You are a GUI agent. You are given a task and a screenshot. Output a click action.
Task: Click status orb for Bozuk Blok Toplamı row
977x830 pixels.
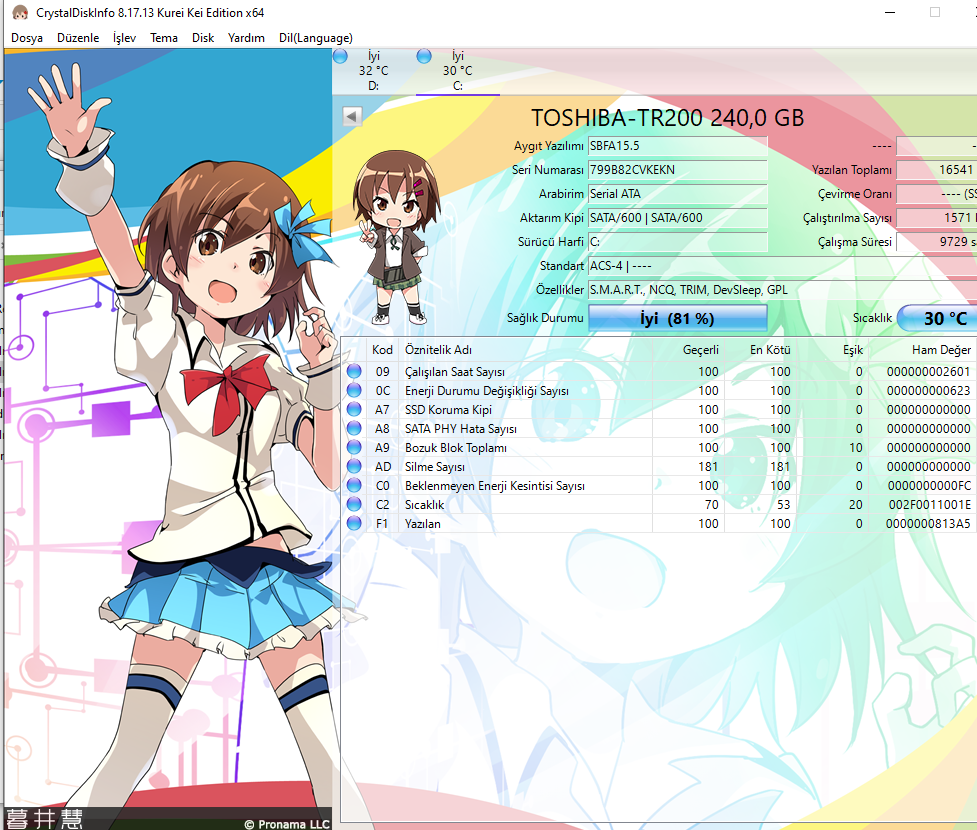[x=354, y=447]
